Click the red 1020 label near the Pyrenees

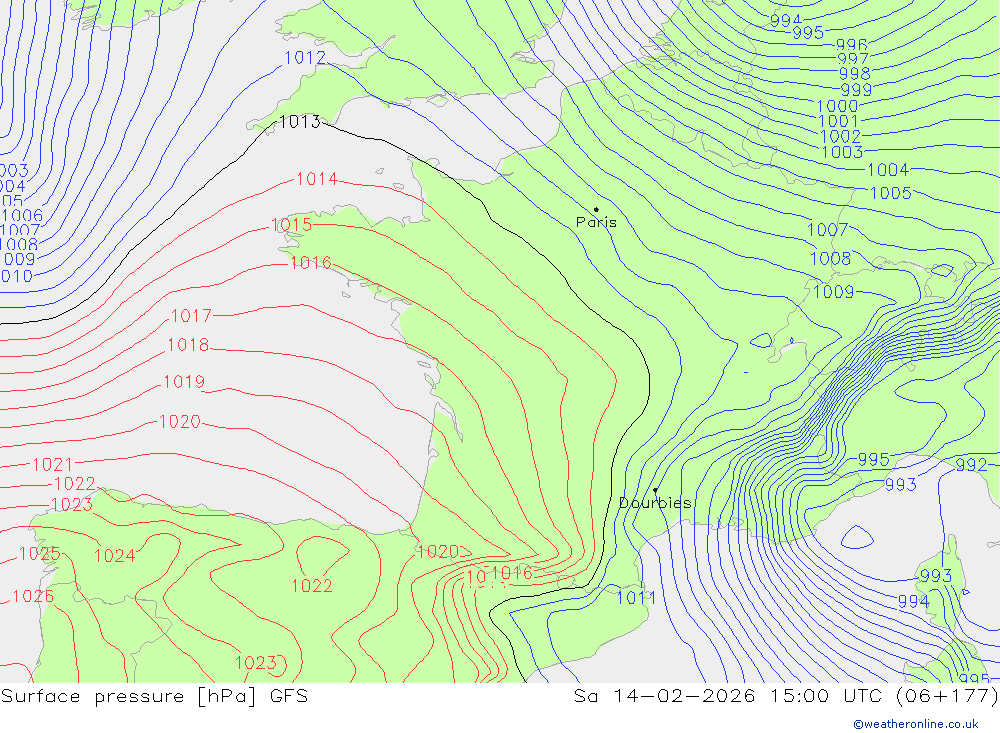[438, 551]
